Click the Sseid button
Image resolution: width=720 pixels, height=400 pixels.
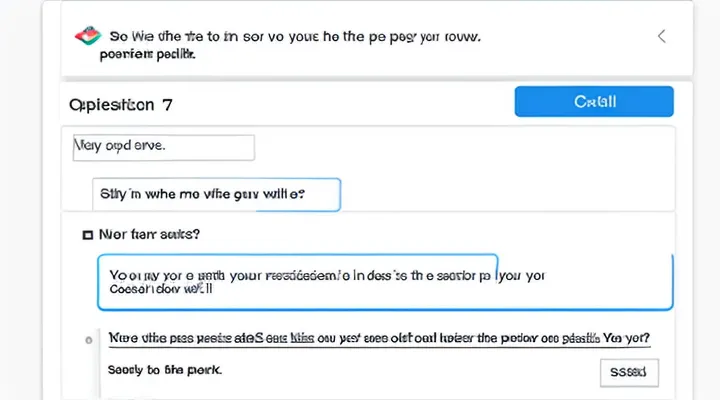(x=628, y=372)
